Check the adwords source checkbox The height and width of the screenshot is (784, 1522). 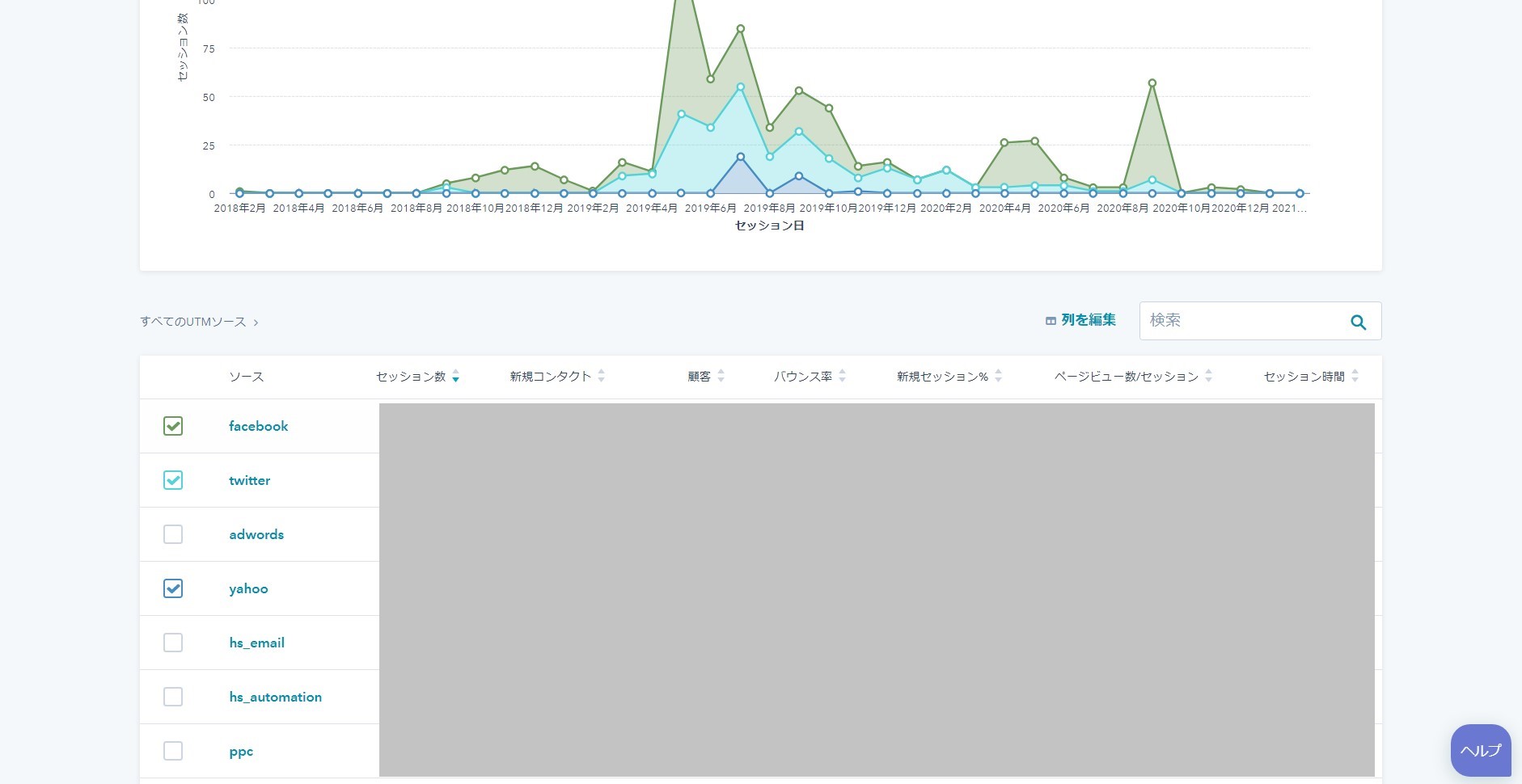tap(173, 534)
